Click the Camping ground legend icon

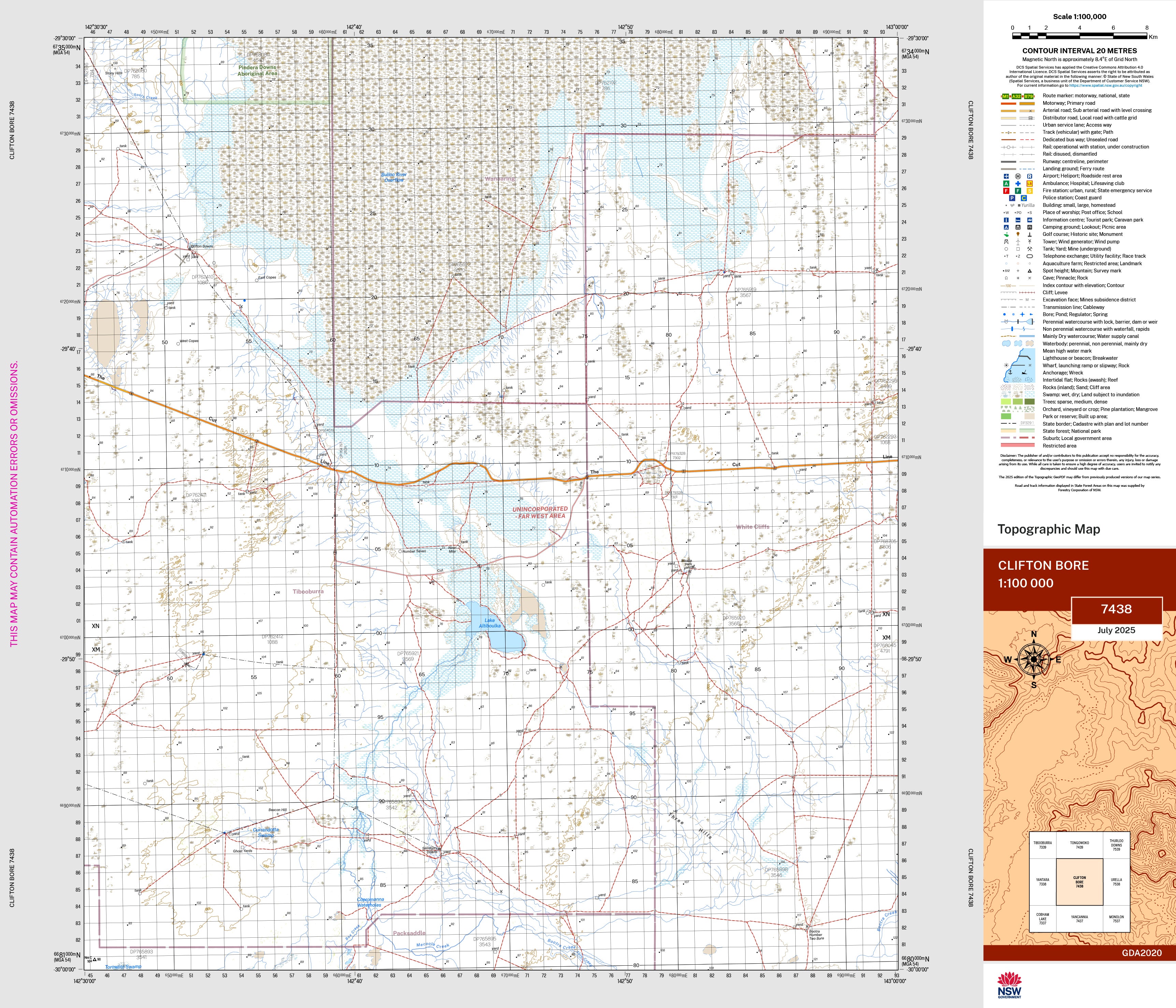pos(1006,228)
